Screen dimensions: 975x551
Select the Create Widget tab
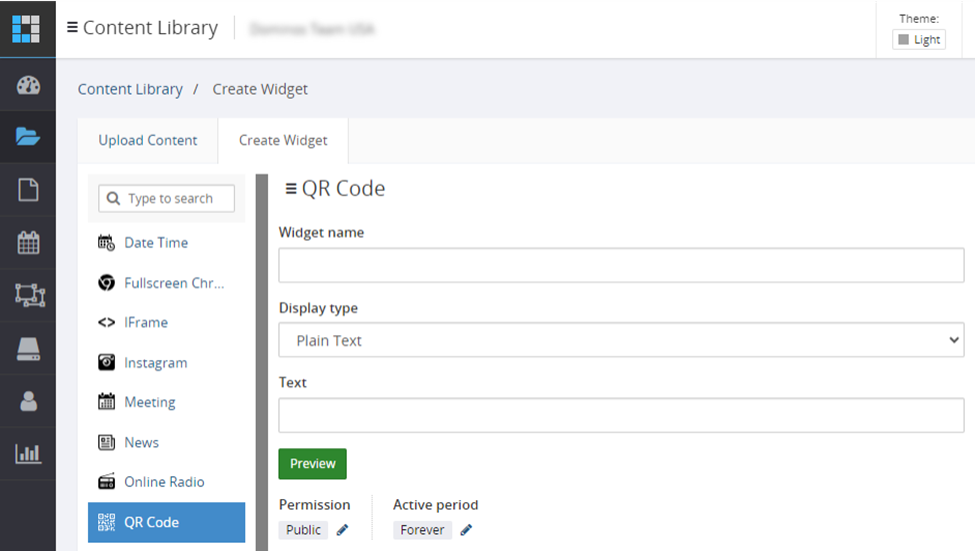(x=283, y=141)
